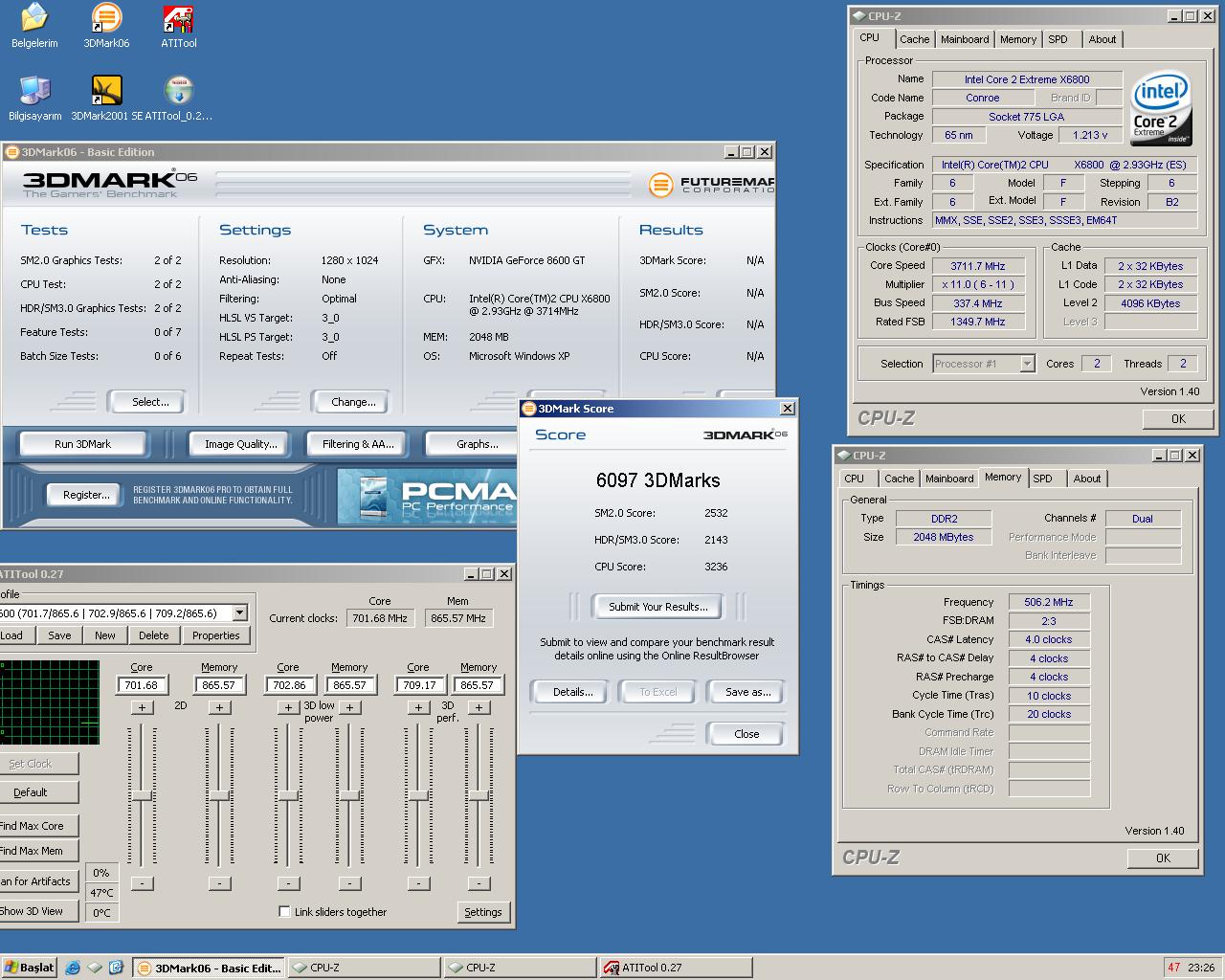Image resolution: width=1225 pixels, height=980 pixels.
Task: Adjust the 2D Core clock slider
Action: click(x=142, y=794)
